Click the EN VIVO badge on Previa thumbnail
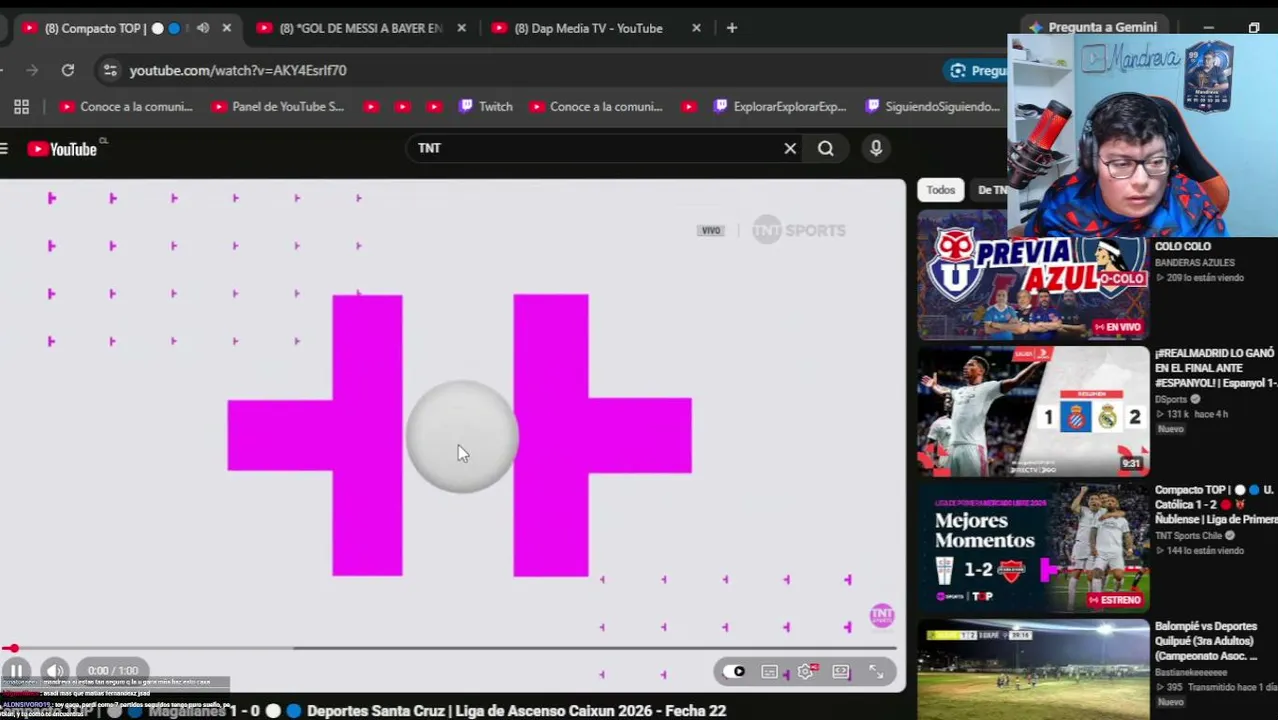 (x=1118, y=327)
